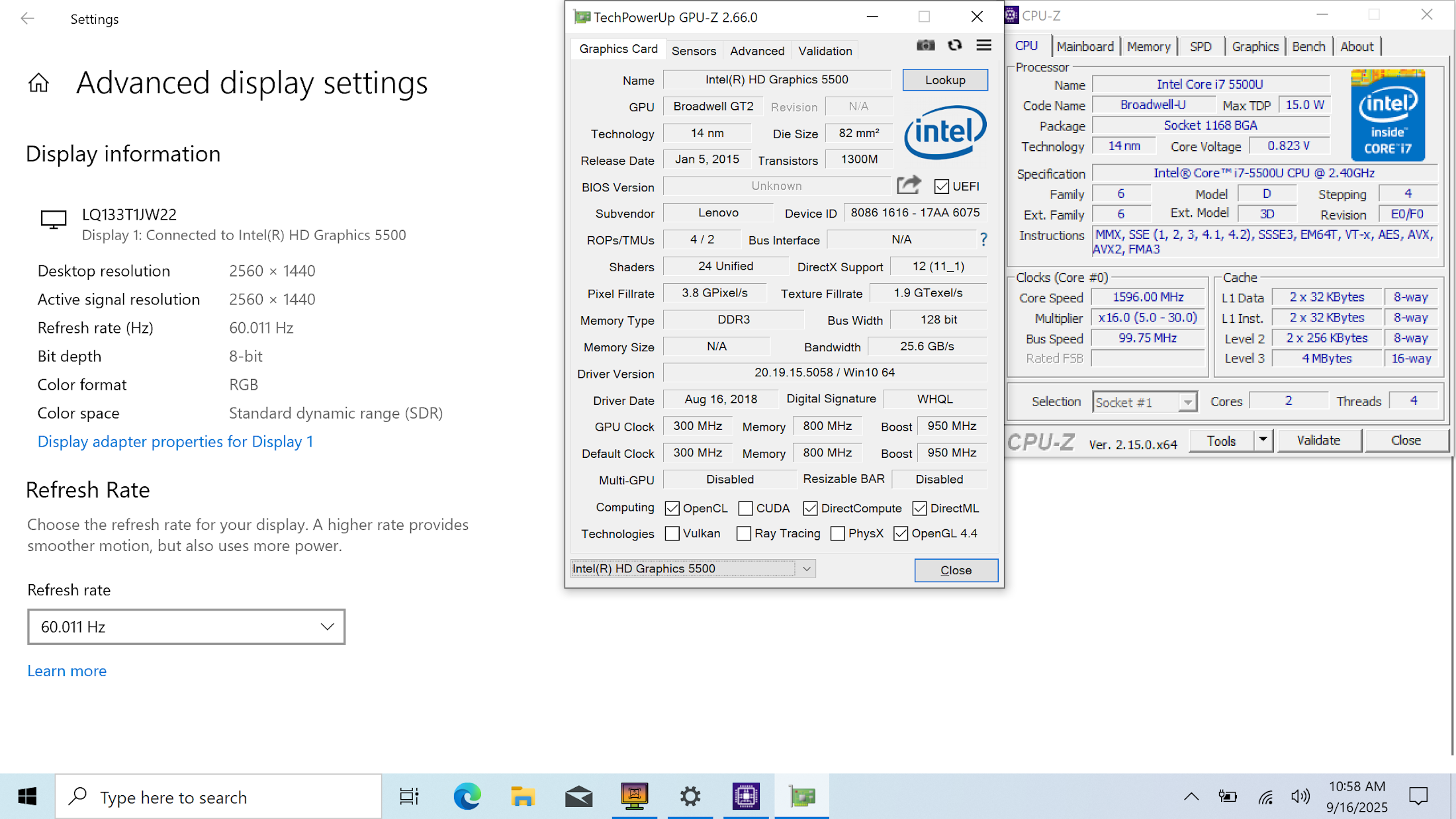Click the Core Speed value 1596.00 MHz
The width and height of the screenshot is (1456, 819).
(x=1148, y=297)
